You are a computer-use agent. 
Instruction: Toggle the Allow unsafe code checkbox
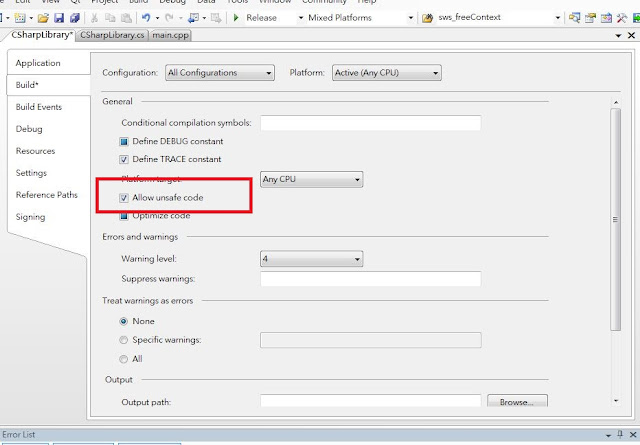[124, 198]
